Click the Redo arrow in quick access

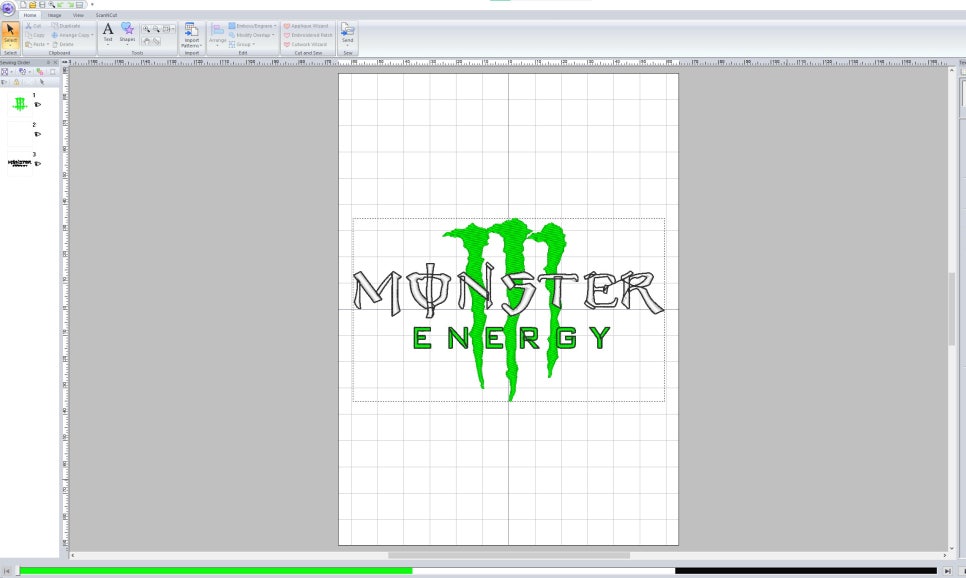click(70, 4)
